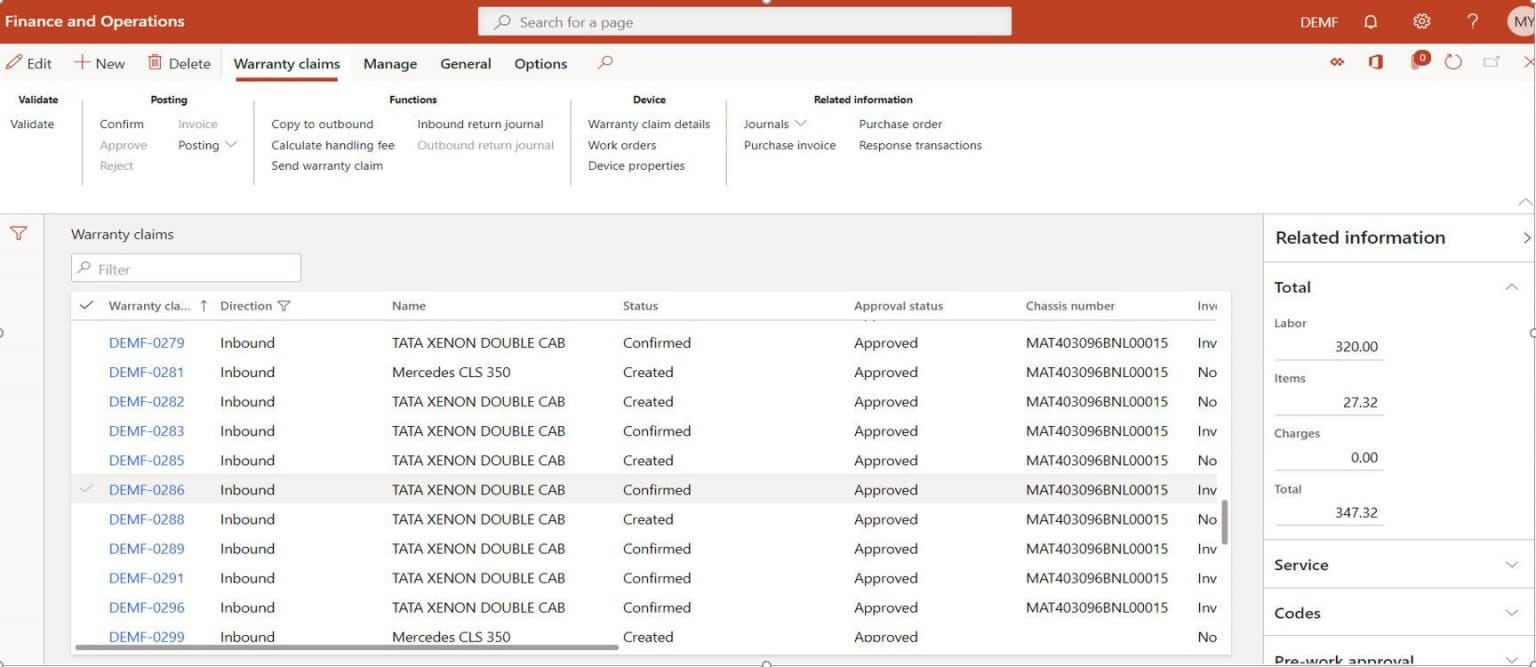Click inside the Filter input box
The image size is (1536, 667).
[x=185, y=267]
